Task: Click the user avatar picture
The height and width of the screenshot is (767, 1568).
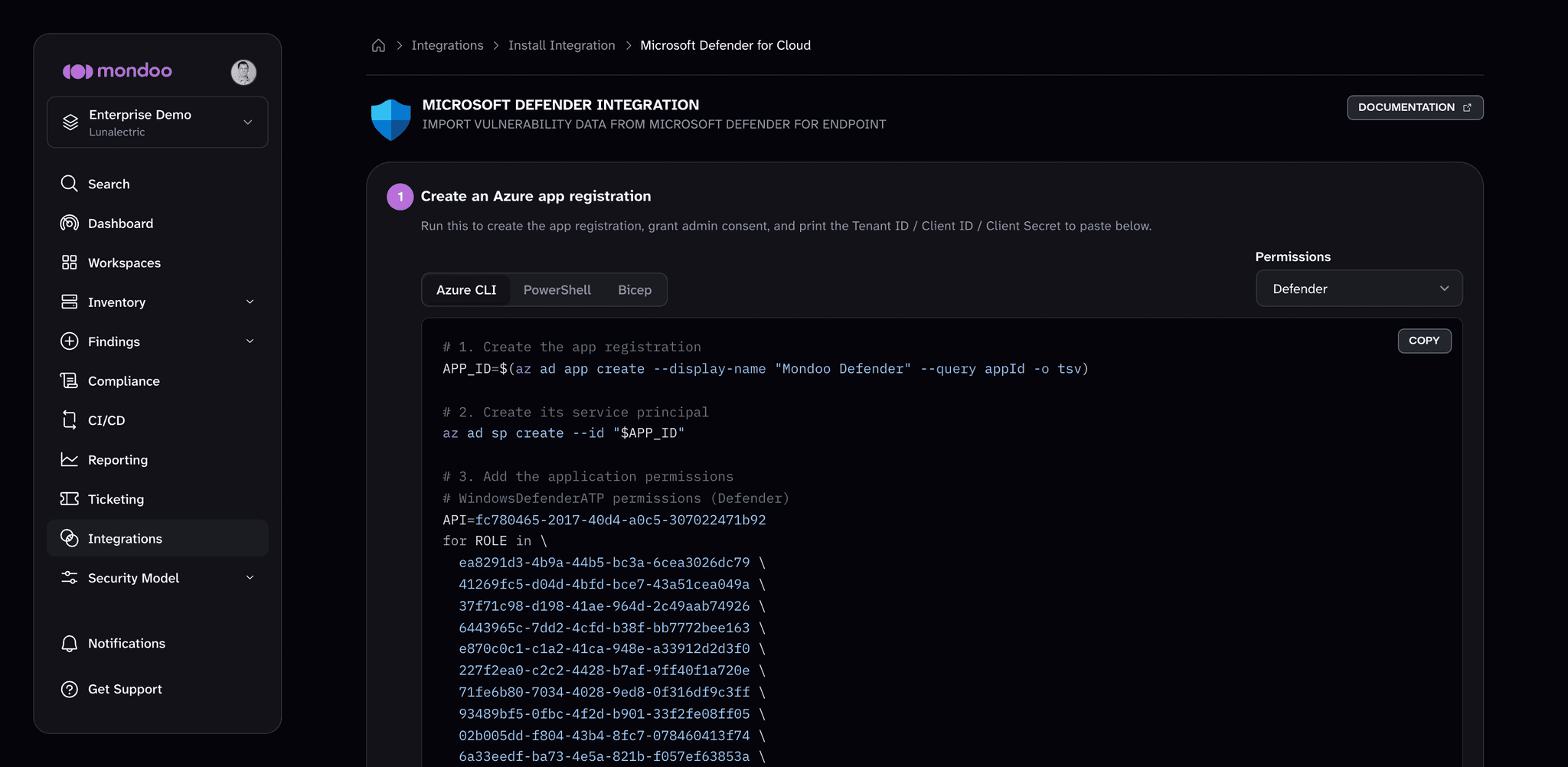Action: click(x=243, y=72)
